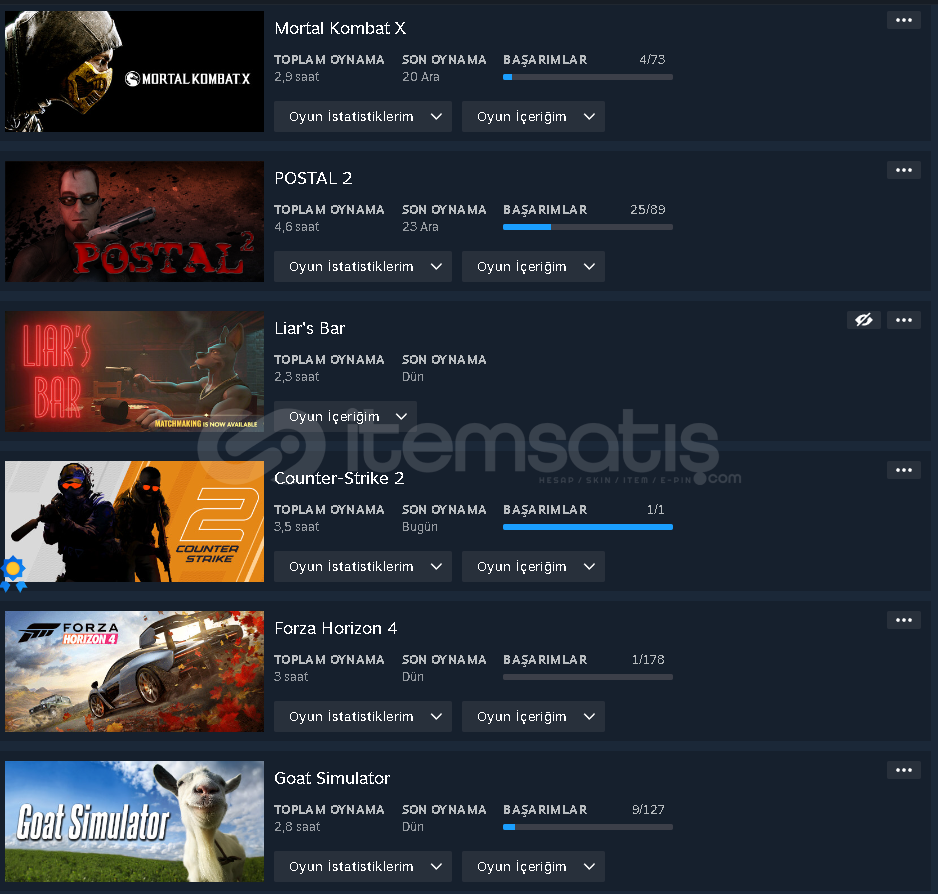Click the POSTAL 2 achievements progress bar
Screen dimensions: 938x894
[587, 227]
